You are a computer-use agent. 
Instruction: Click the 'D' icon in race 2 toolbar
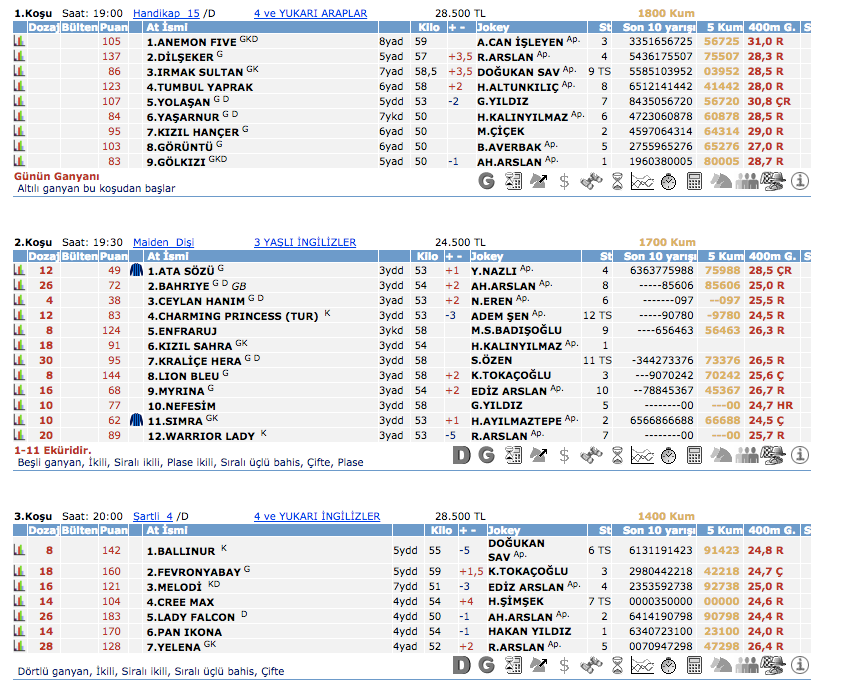pyautogui.click(x=461, y=455)
